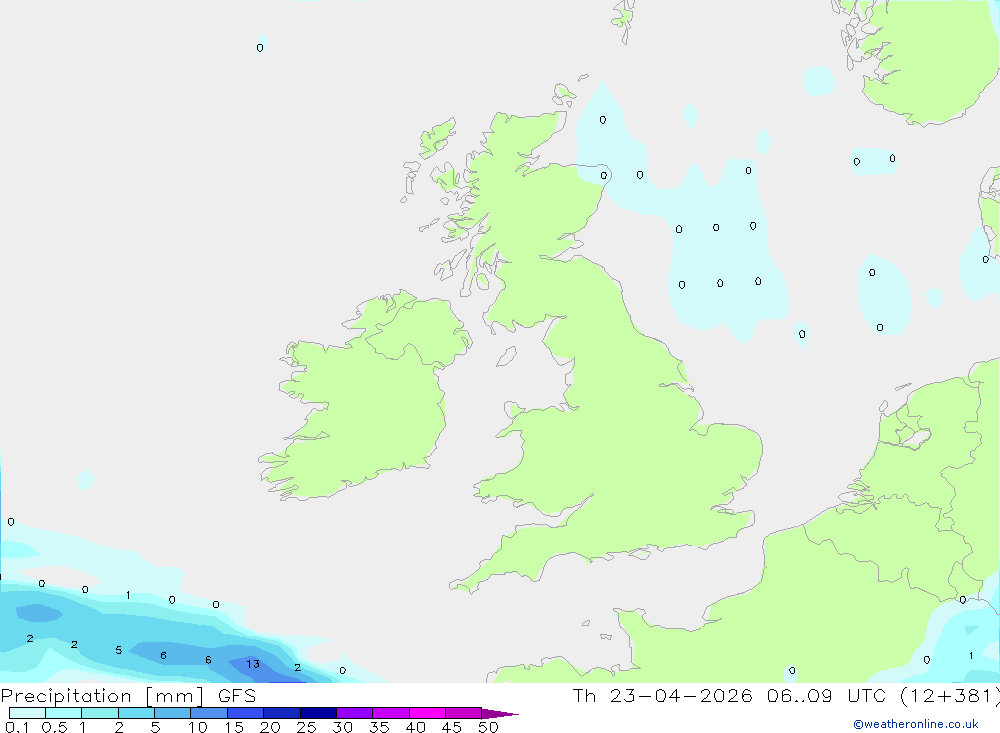Select the 40–45 mm magenta legend swatch
The height and width of the screenshot is (733, 1000).
point(427,713)
